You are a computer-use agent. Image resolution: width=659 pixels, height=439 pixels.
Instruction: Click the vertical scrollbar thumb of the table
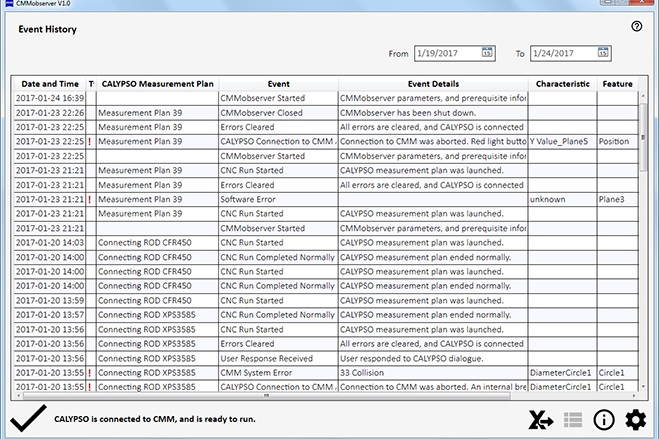(x=643, y=137)
